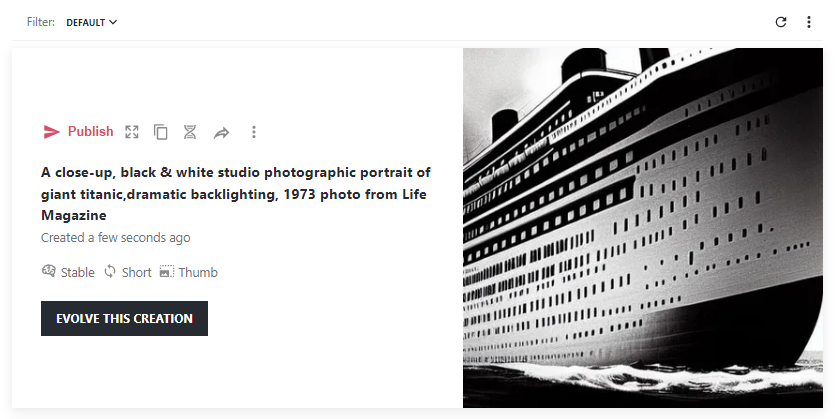Click the red Publish paper-plane icon
The height and width of the screenshot is (419, 838).
(52, 132)
